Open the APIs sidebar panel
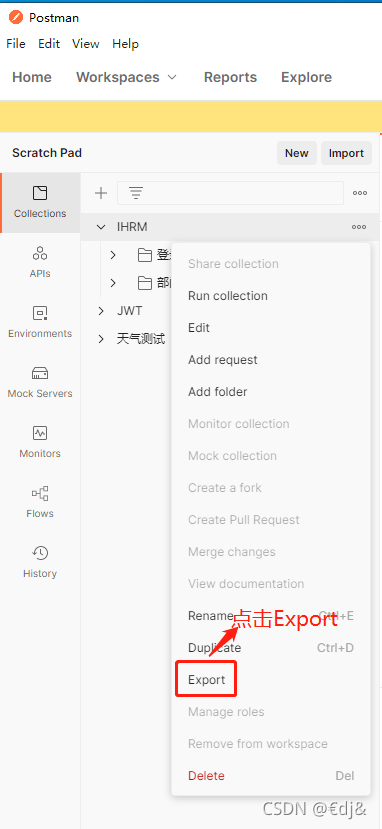 [40, 262]
